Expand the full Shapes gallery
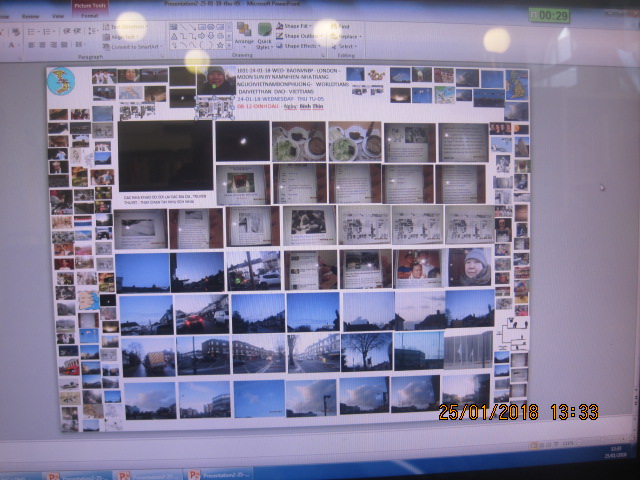 229,45
